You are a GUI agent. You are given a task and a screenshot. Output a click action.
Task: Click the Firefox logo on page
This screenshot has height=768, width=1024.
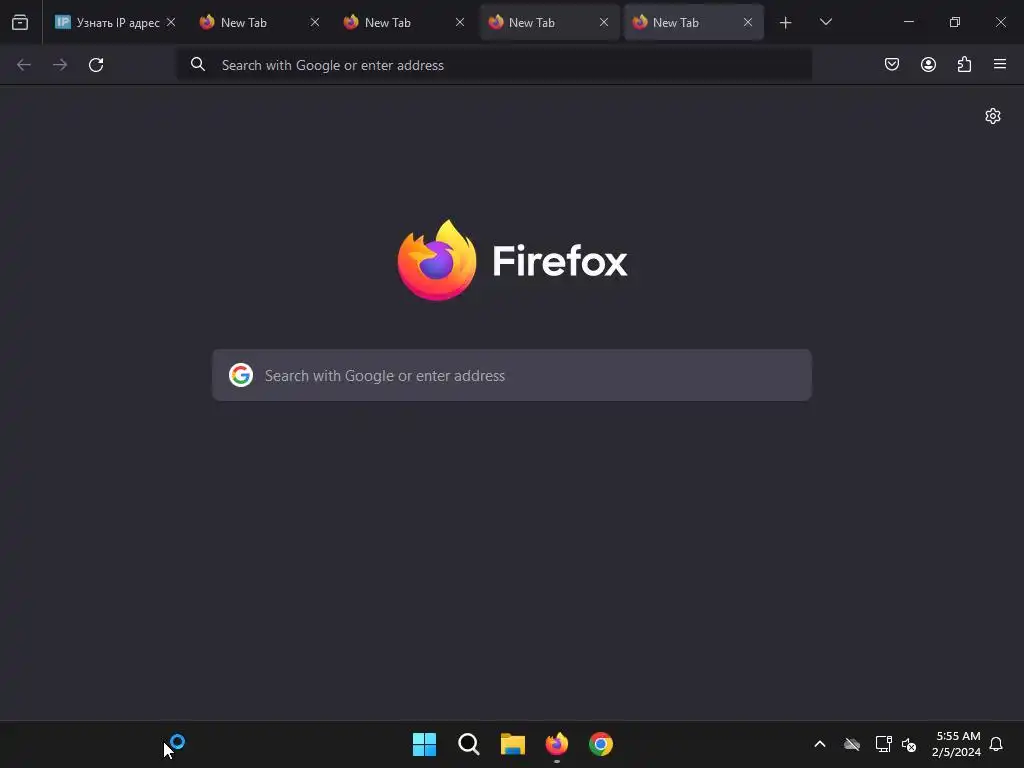[x=512, y=261]
